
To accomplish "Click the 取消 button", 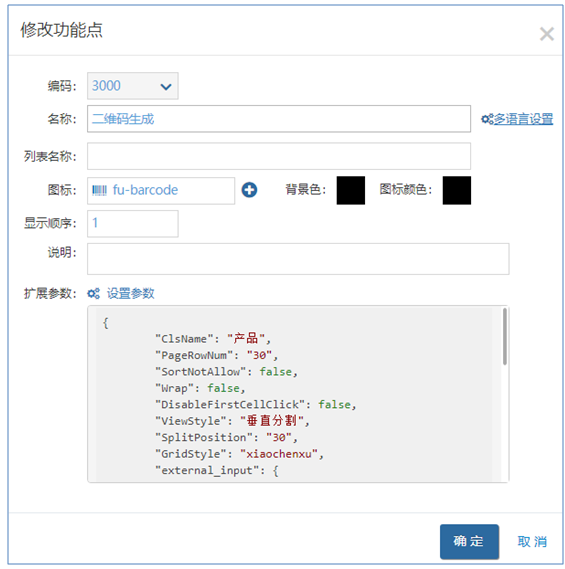I will [x=532, y=541].
